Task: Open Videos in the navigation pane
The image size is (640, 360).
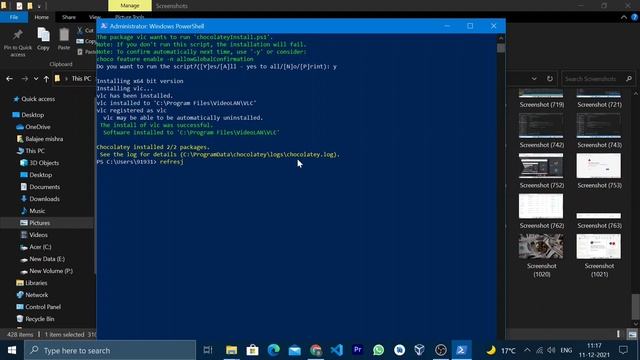Action: pyautogui.click(x=38, y=235)
